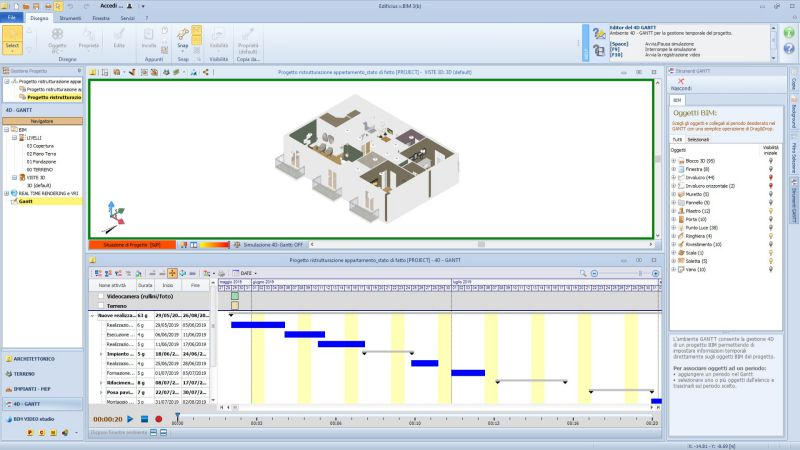
Task: Click the share icon in 3D view toolbar
Action: pos(206,72)
